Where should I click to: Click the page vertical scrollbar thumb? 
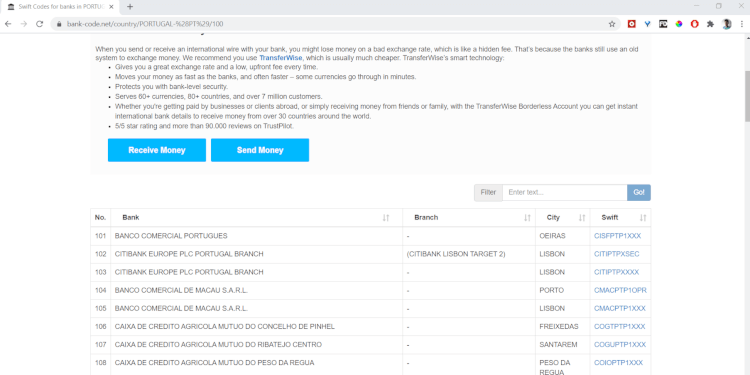(x=747, y=96)
